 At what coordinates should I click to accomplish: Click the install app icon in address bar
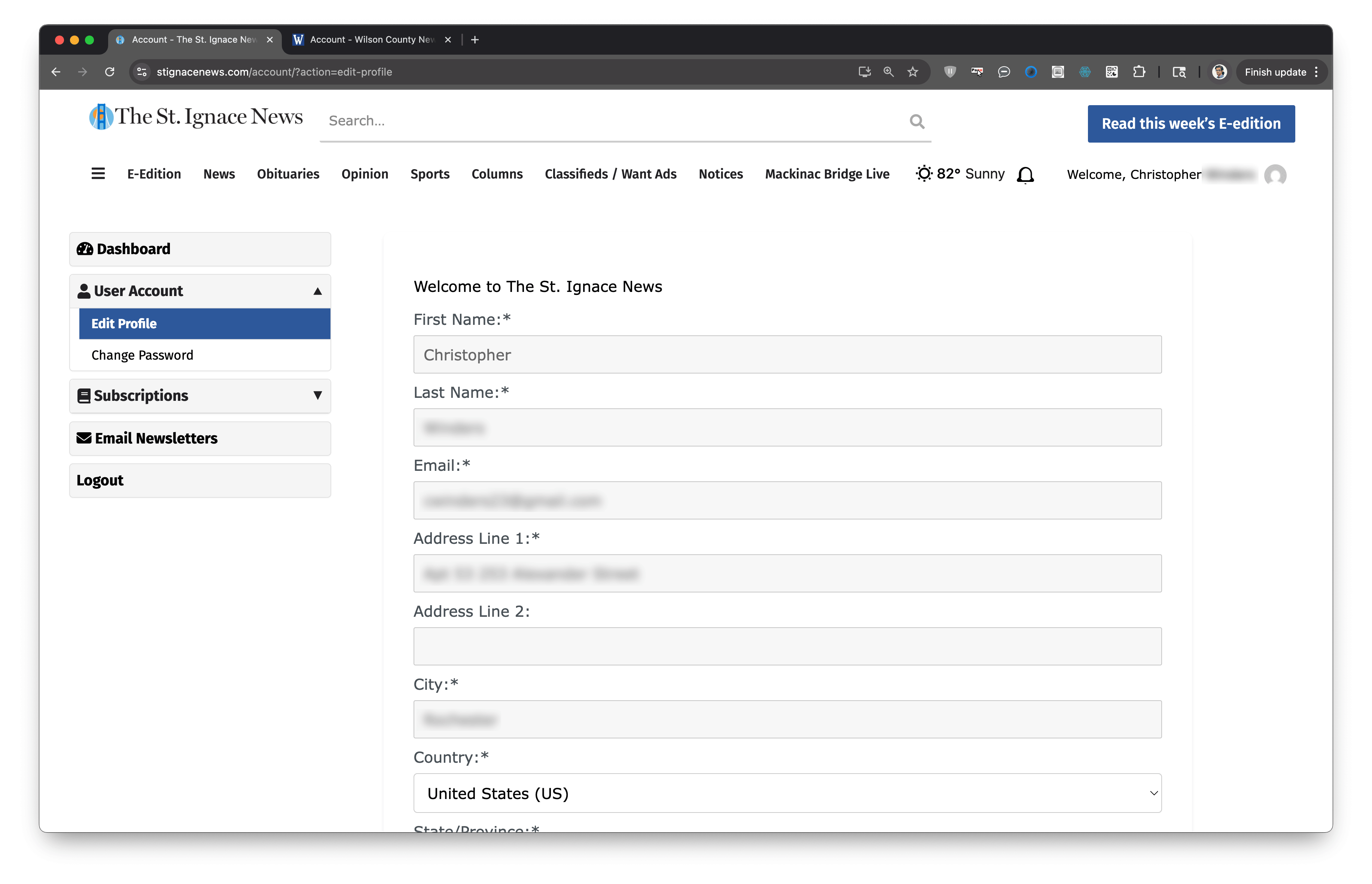[864, 72]
